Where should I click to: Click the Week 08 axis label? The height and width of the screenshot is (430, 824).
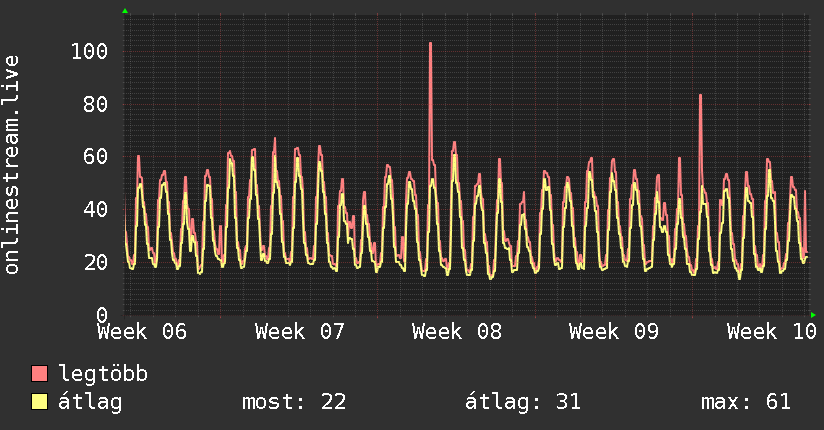pyautogui.click(x=457, y=332)
